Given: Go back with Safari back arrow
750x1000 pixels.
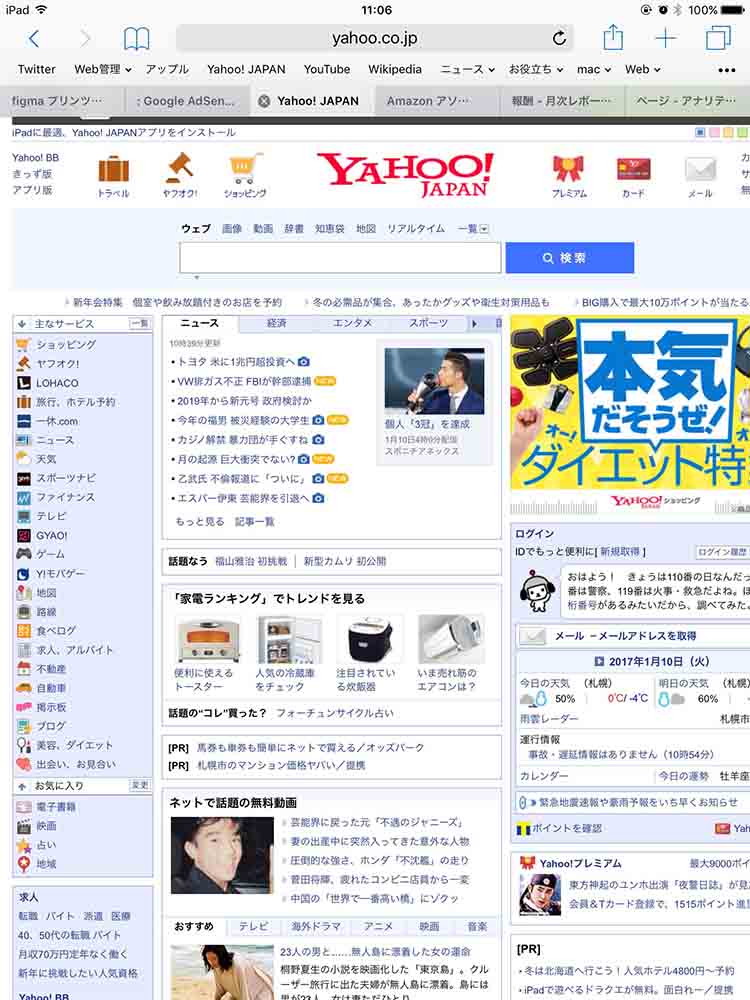Looking at the screenshot, I should click(34, 39).
